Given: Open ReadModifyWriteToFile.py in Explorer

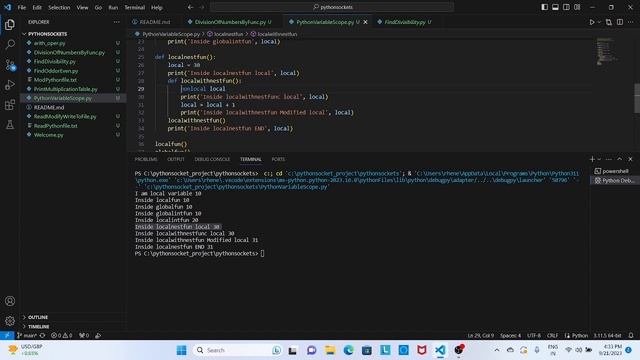Looking at the screenshot, I should click(x=65, y=117).
